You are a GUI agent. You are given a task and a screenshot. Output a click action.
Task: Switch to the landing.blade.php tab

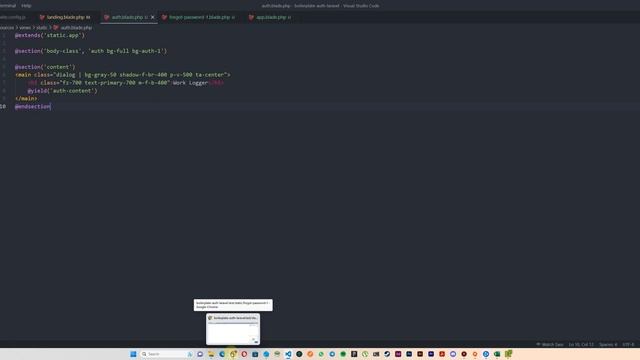click(x=65, y=17)
